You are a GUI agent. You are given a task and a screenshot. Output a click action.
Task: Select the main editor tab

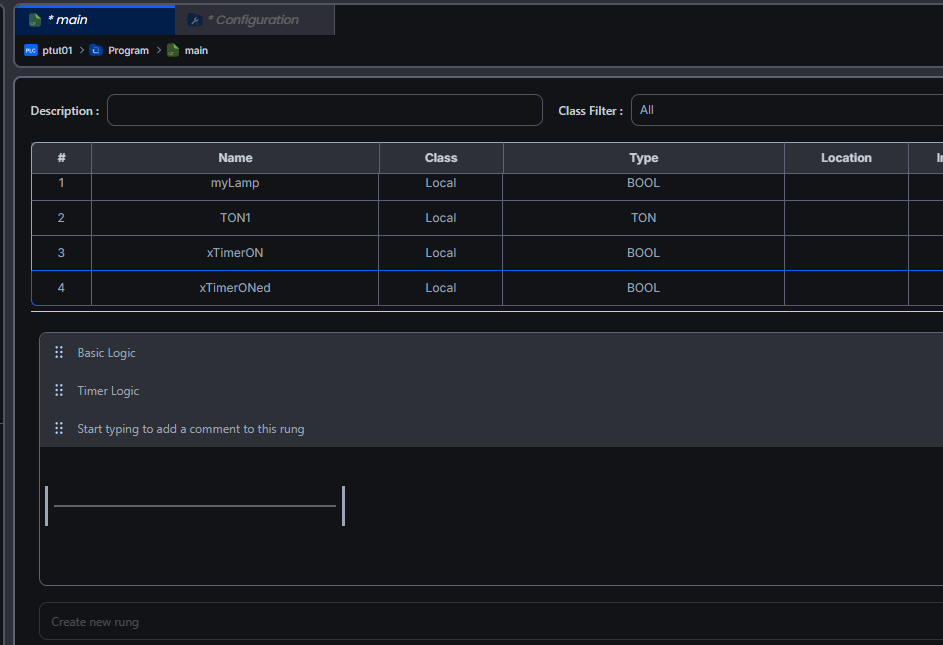click(72, 20)
